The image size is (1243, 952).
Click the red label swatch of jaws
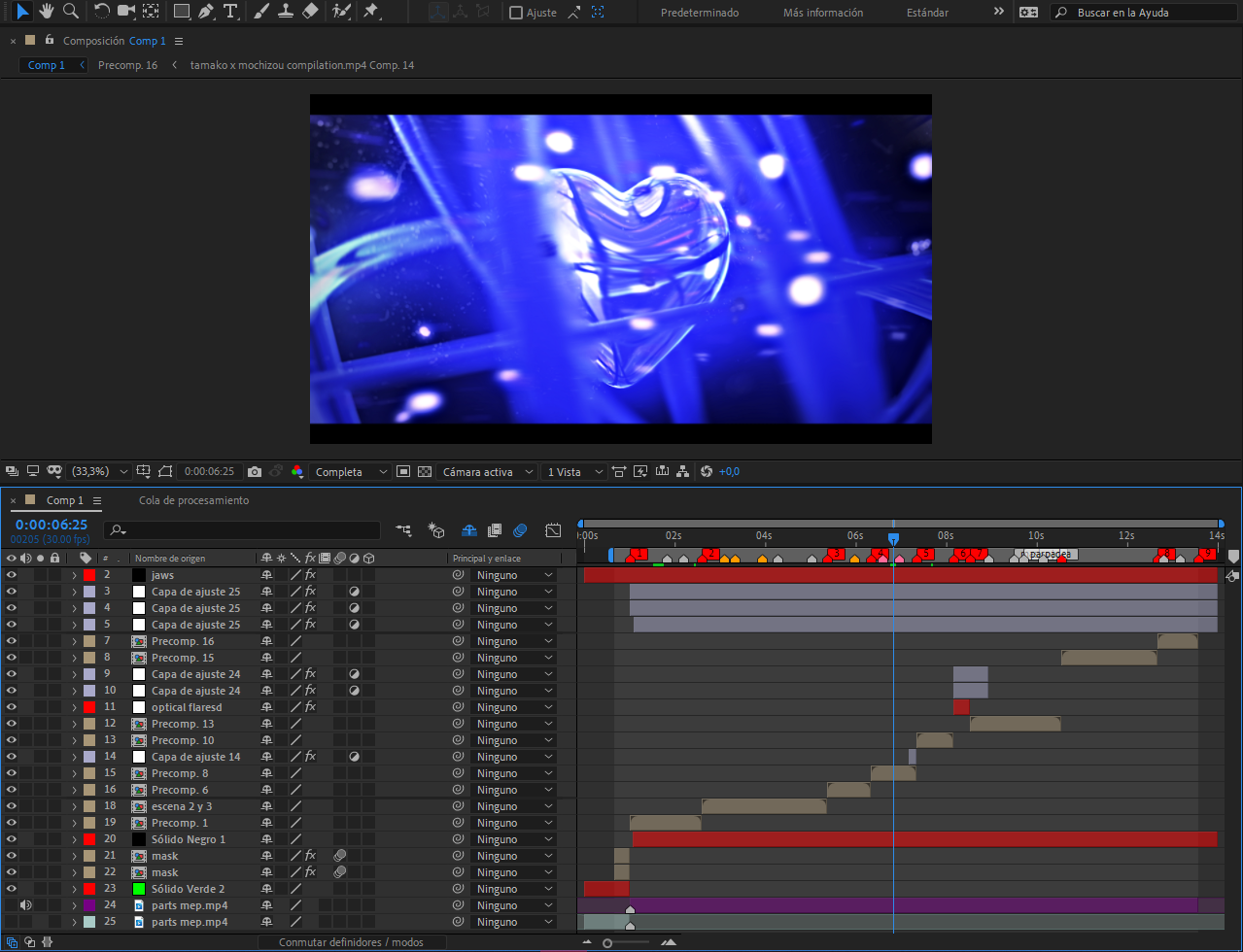coord(88,575)
